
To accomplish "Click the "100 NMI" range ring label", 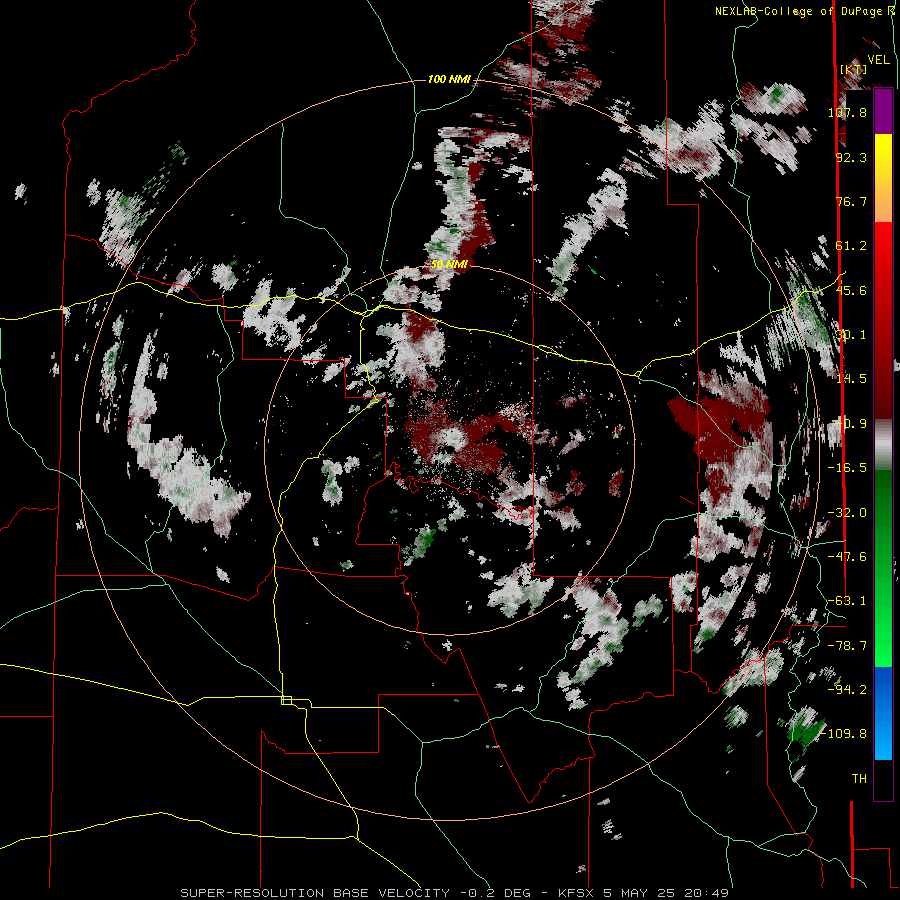I will pos(449,79).
